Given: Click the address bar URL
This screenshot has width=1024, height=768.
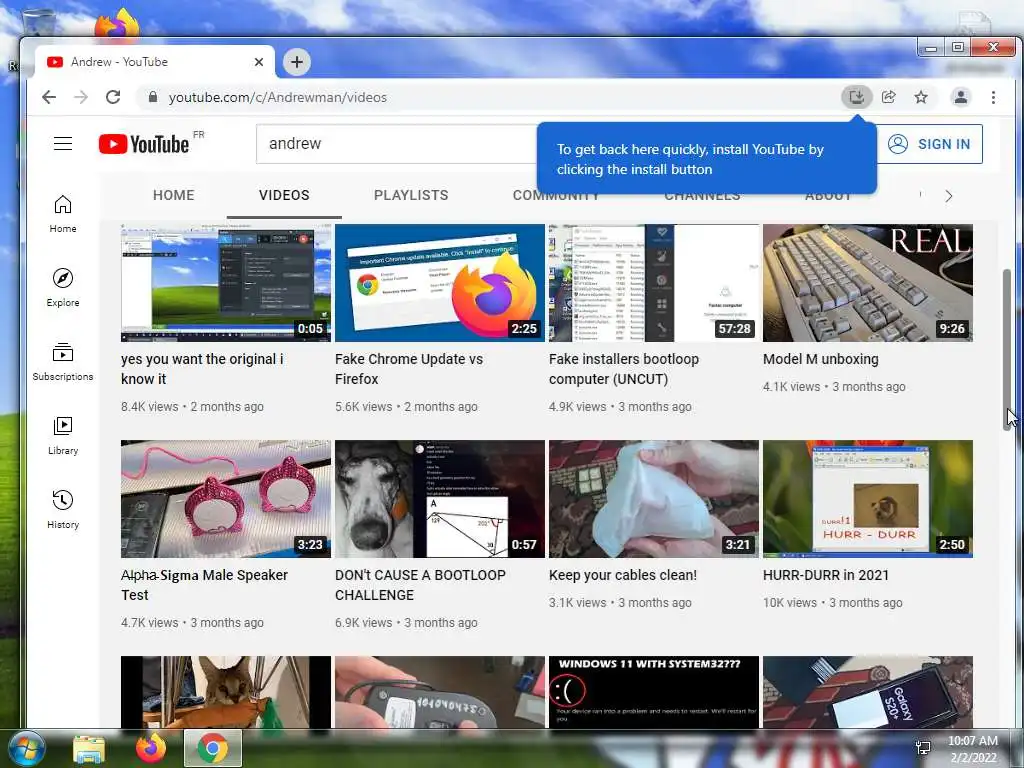Looking at the screenshot, I should (x=278, y=97).
